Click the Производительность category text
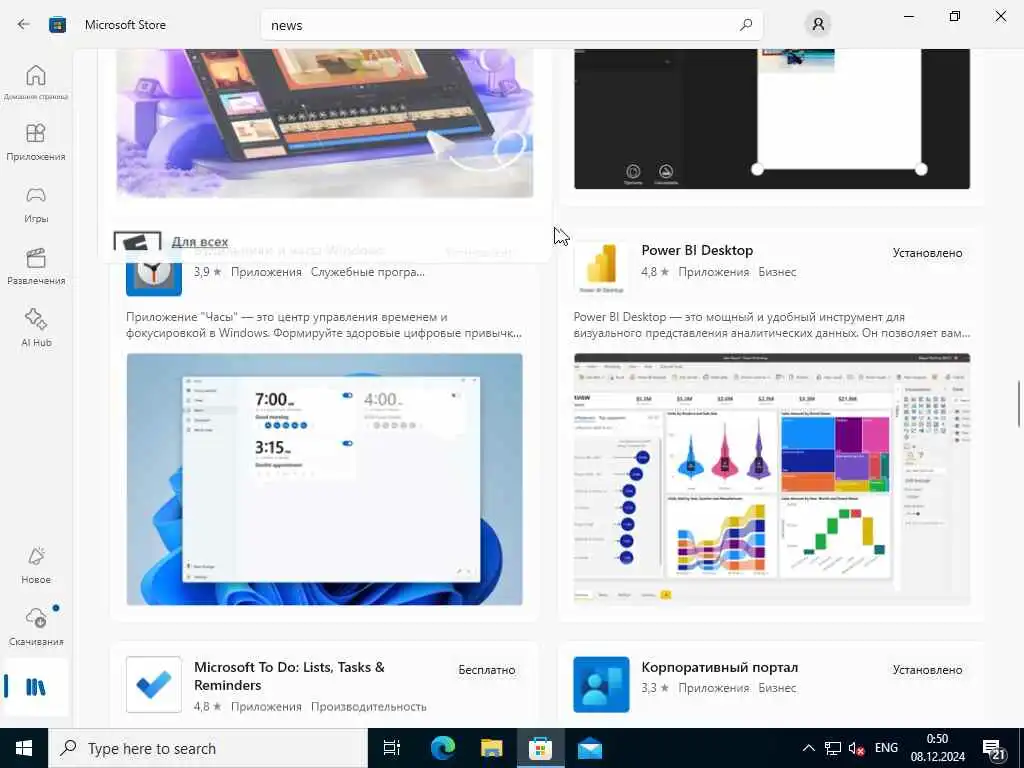Image resolution: width=1024 pixels, height=768 pixels. [368, 707]
